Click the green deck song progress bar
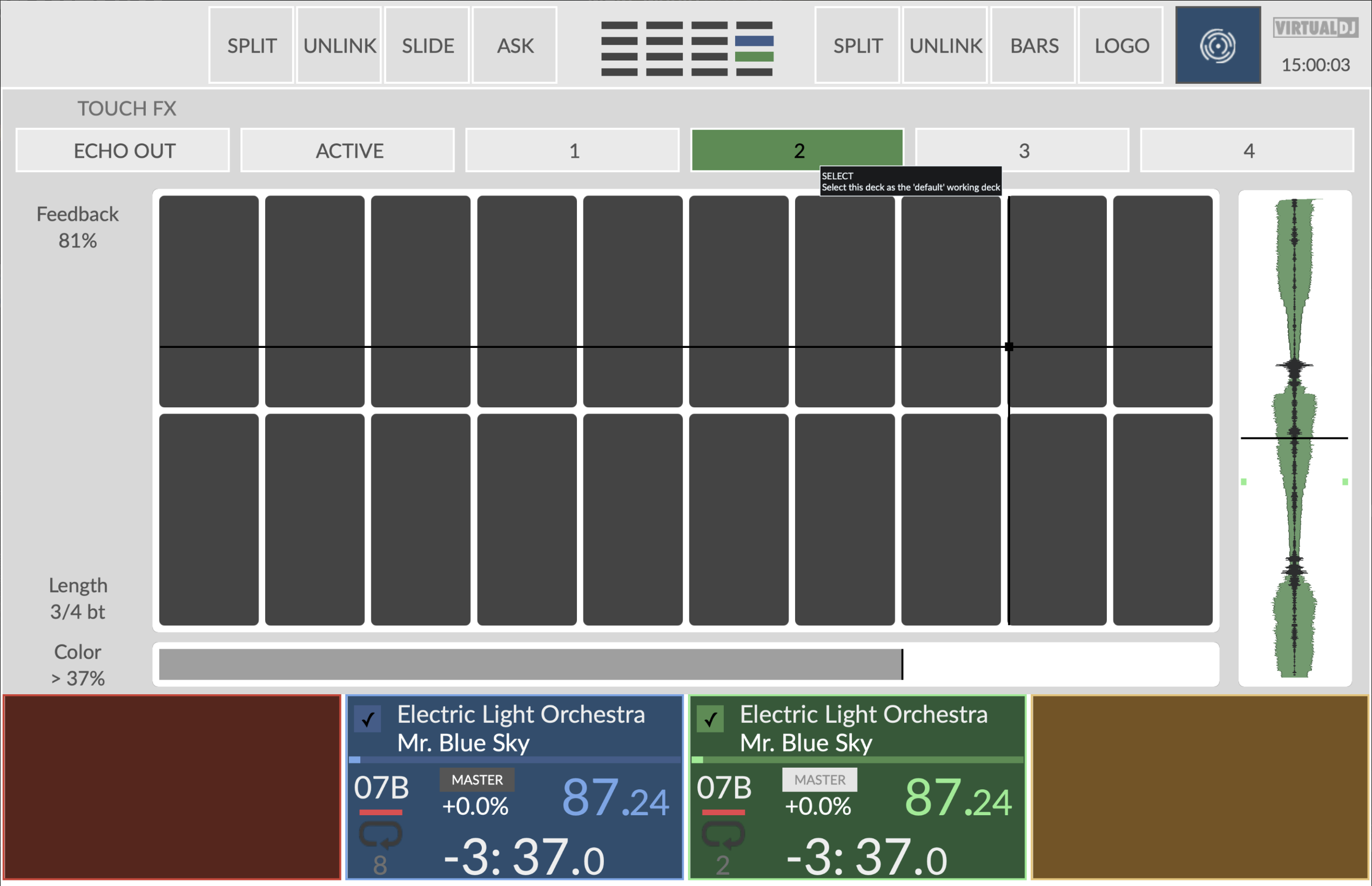Image resolution: width=1372 pixels, height=886 pixels. [x=858, y=760]
